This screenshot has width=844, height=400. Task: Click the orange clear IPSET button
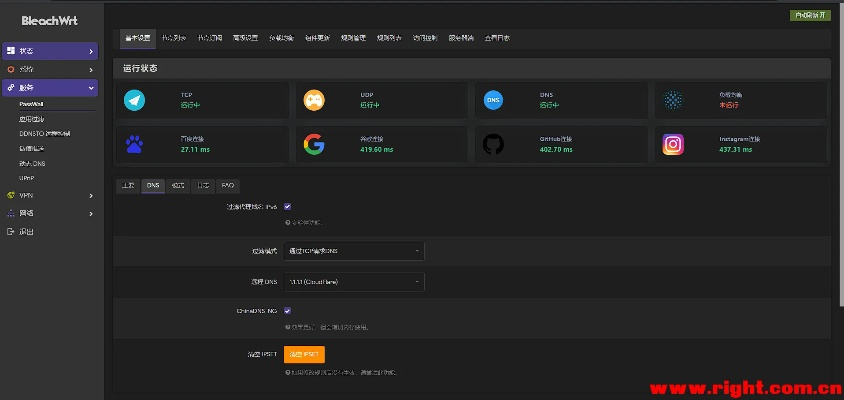tap(304, 354)
